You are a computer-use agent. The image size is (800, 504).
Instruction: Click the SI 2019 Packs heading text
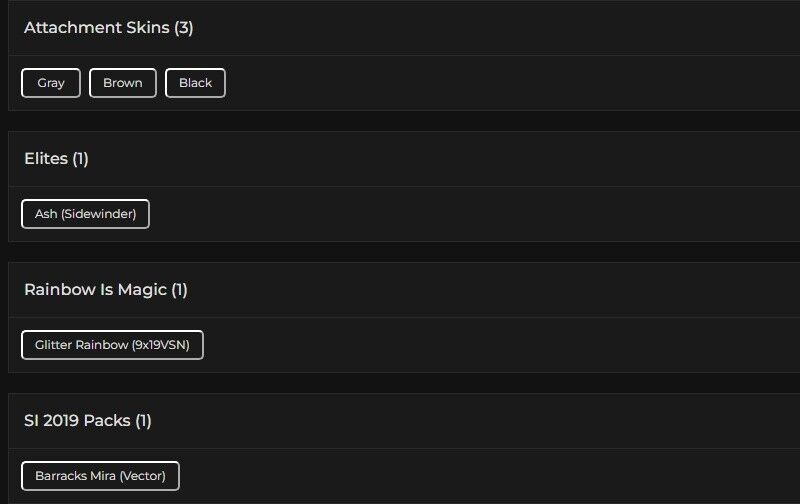pyautogui.click(x=87, y=421)
